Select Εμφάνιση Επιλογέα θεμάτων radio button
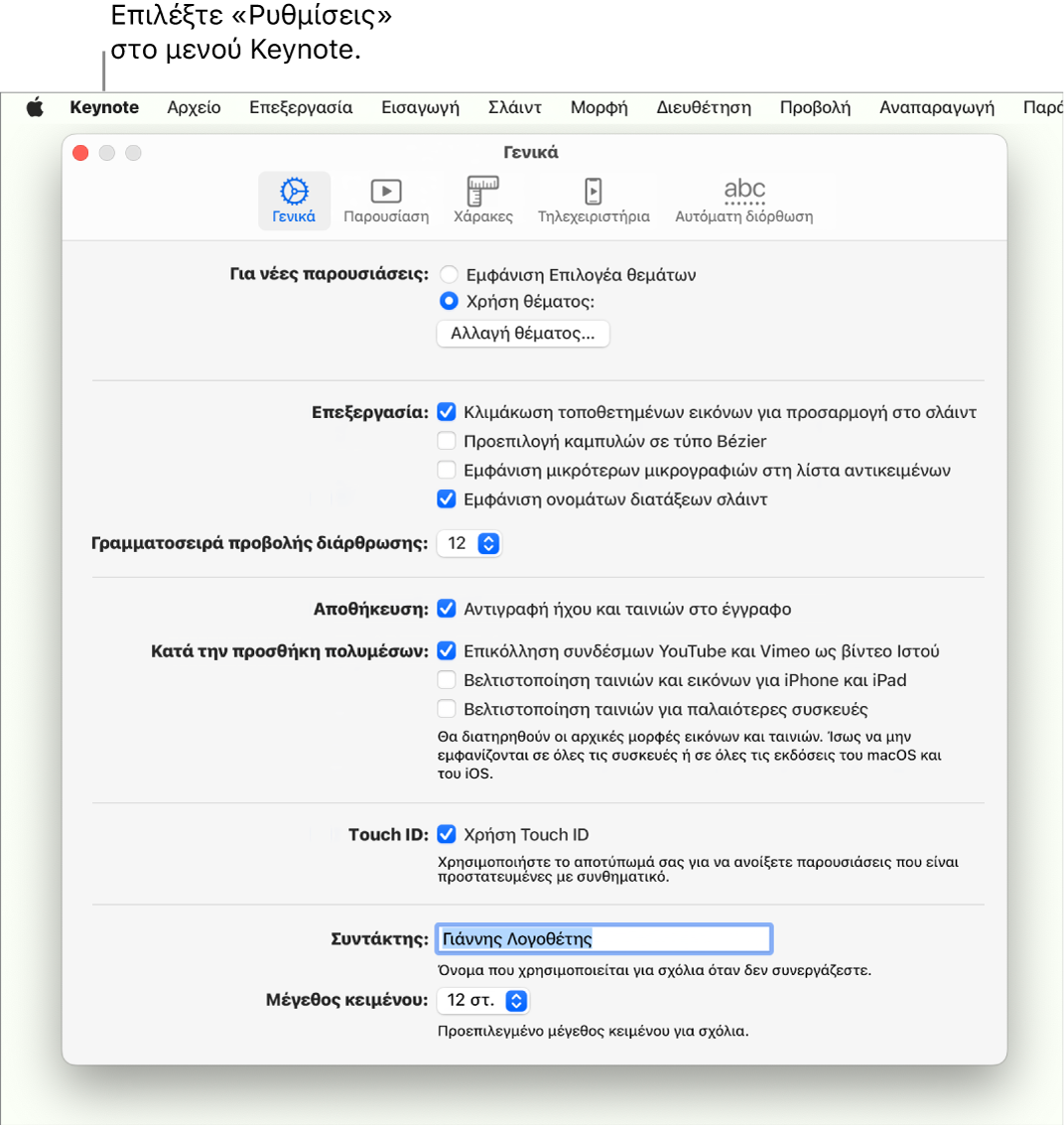Image resolution: width=1064 pixels, height=1125 pixels. (449, 275)
